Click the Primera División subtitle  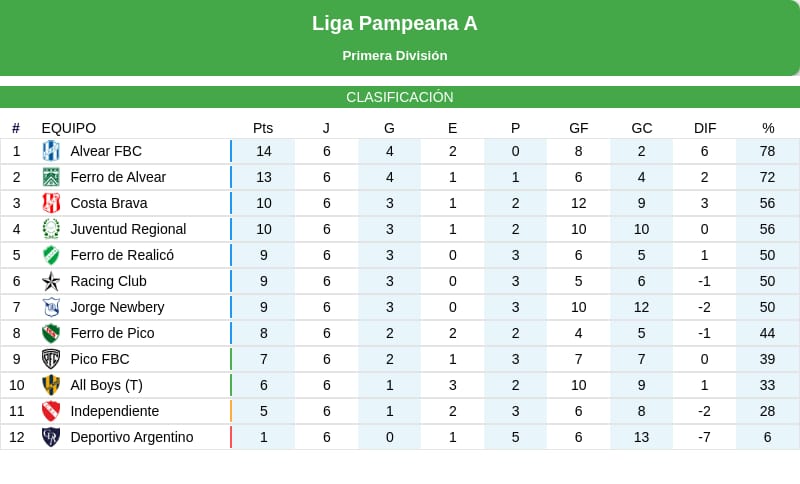[x=395, y=56]
